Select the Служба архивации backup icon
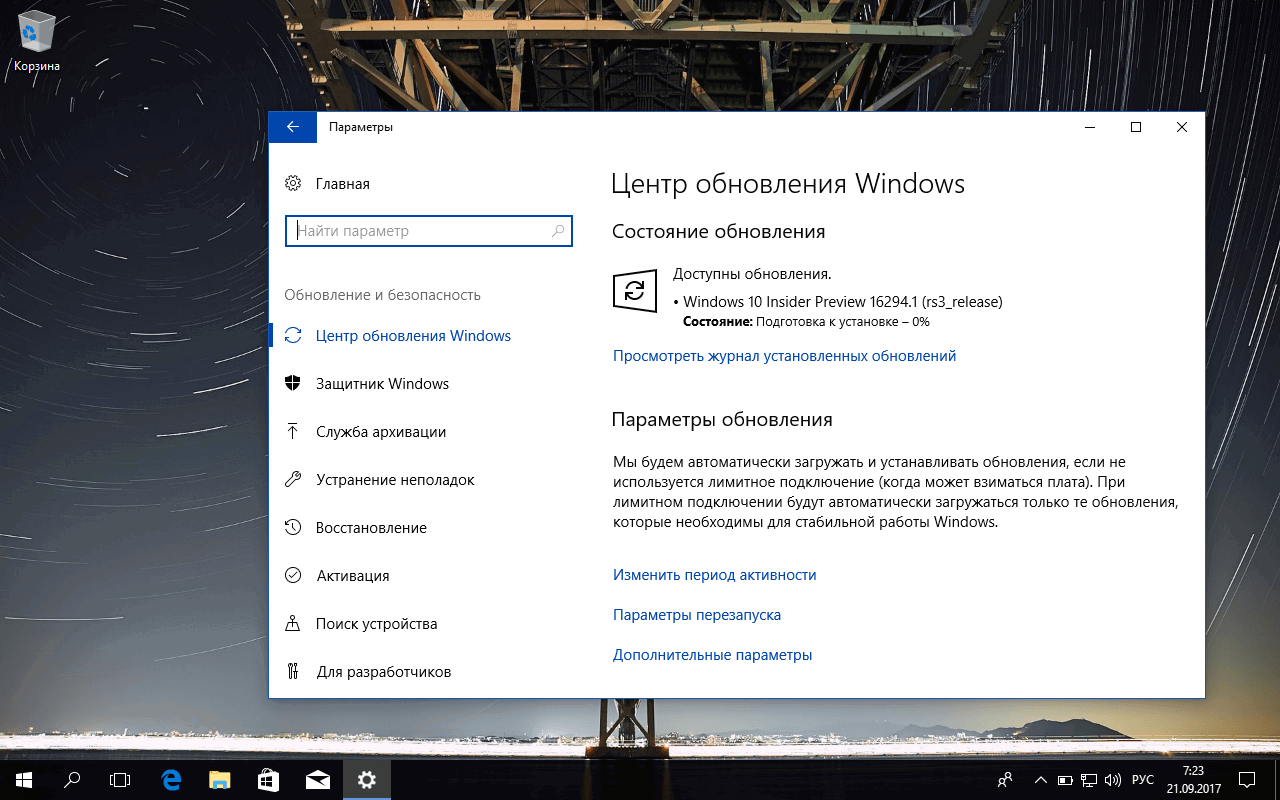 coord(292,431)
